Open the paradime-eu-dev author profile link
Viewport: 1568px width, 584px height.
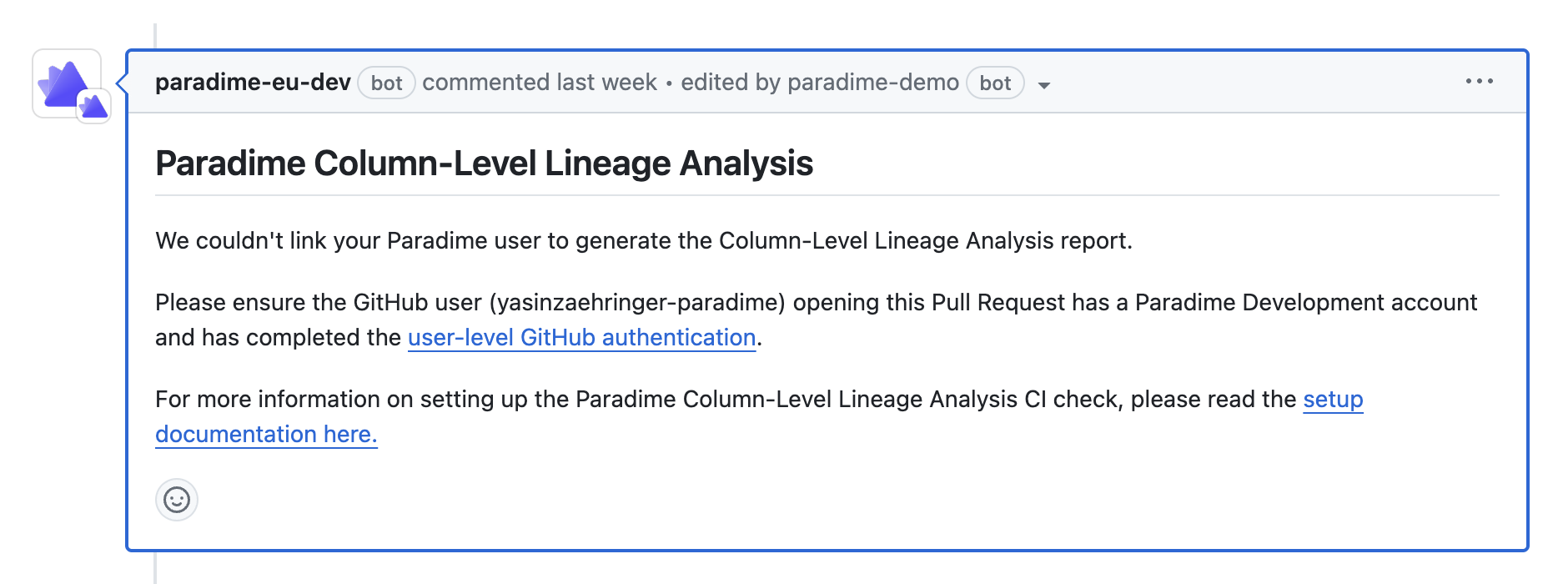tap(253, 83)
